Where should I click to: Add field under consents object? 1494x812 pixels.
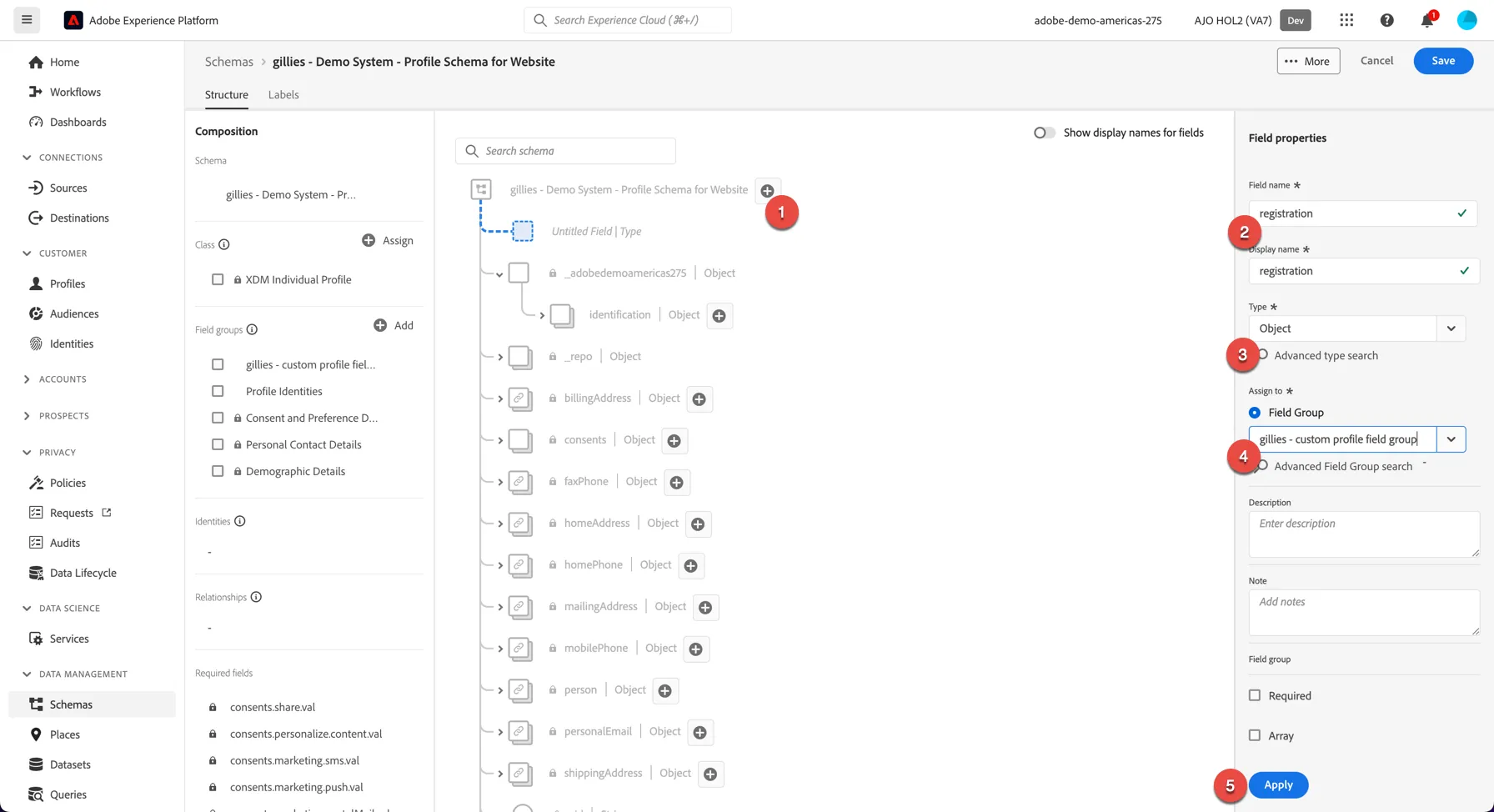[674, 440]
